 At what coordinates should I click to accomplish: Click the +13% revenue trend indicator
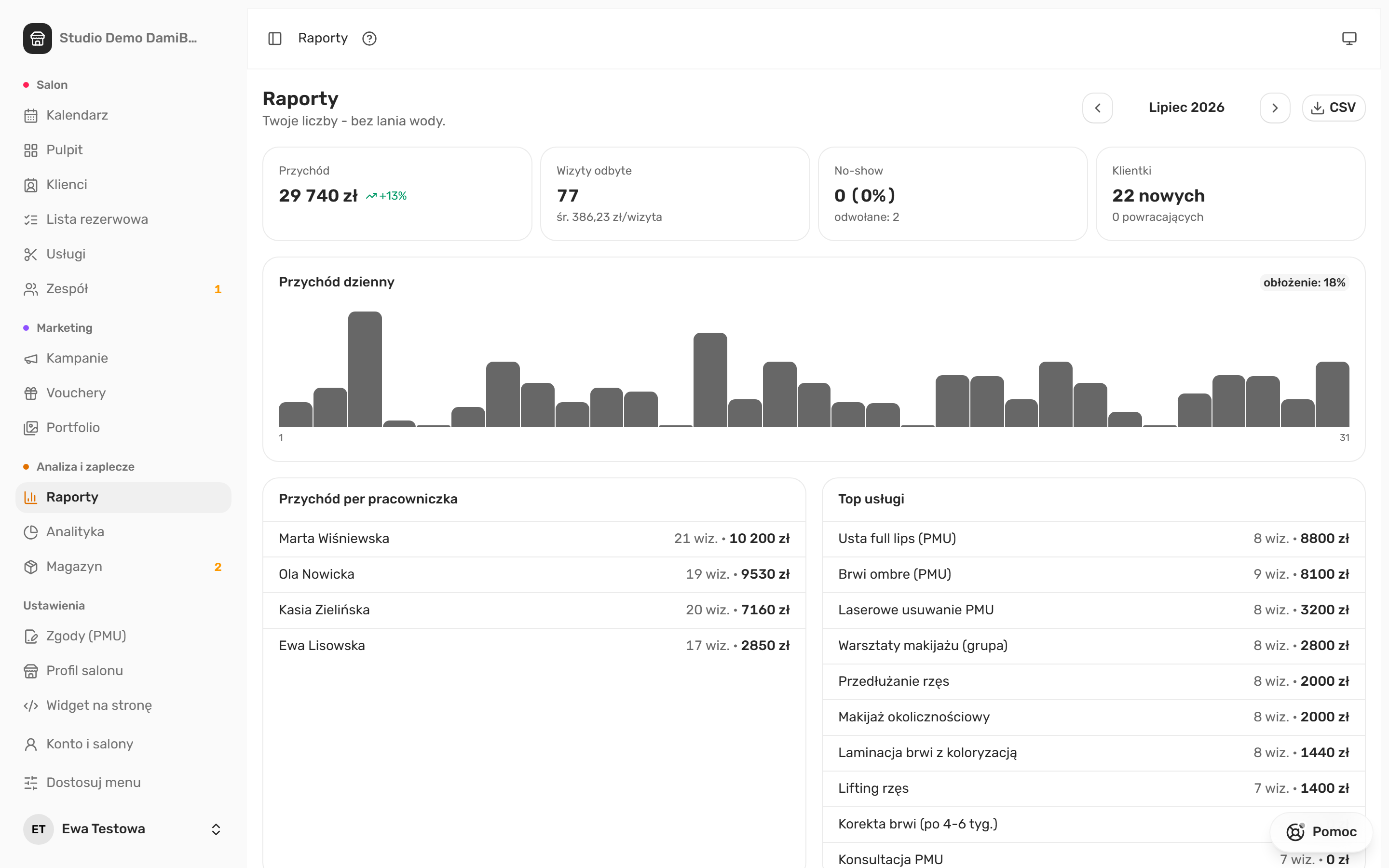386,196
